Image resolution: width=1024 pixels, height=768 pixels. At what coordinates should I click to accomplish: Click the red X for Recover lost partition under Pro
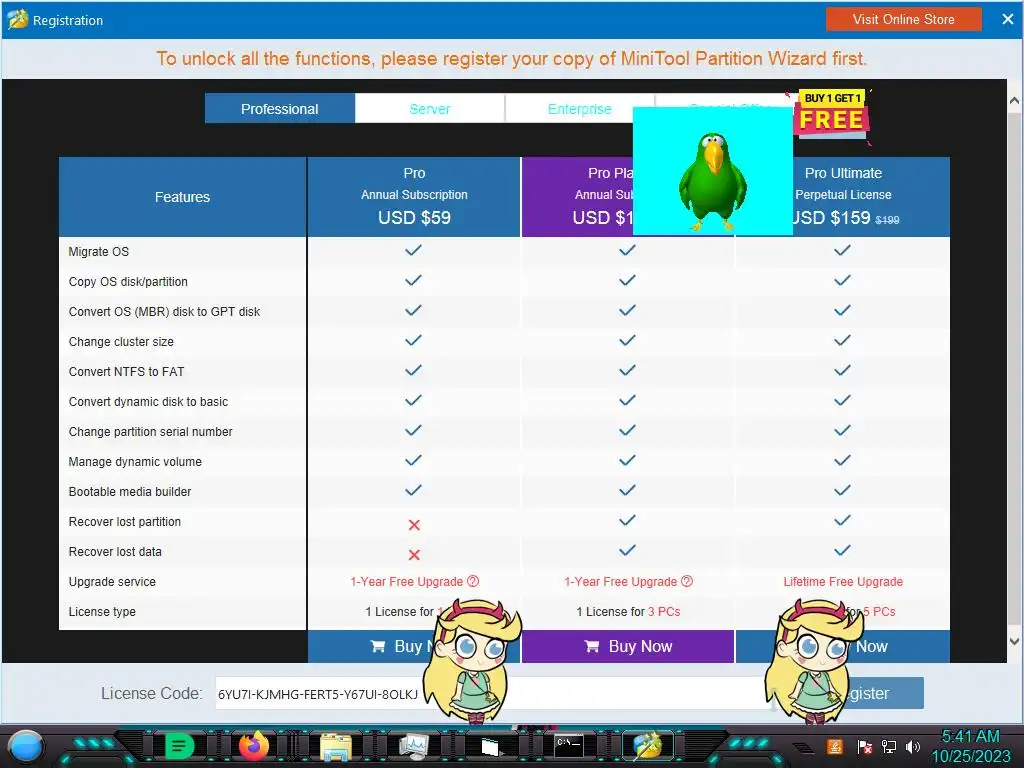pyautogui.click(x=414, y=524)
